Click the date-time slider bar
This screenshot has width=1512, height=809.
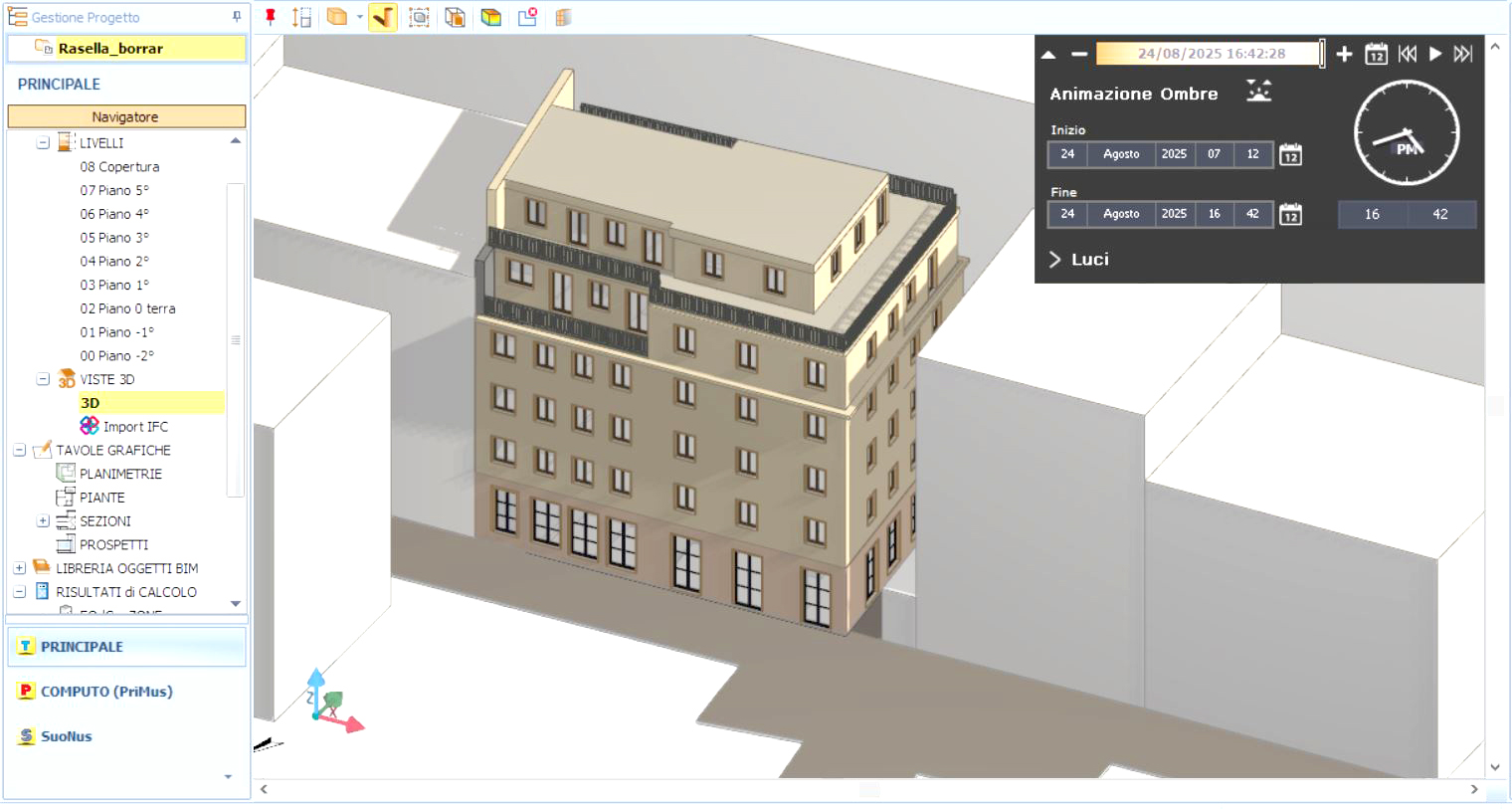click(x=1210, y=54)
